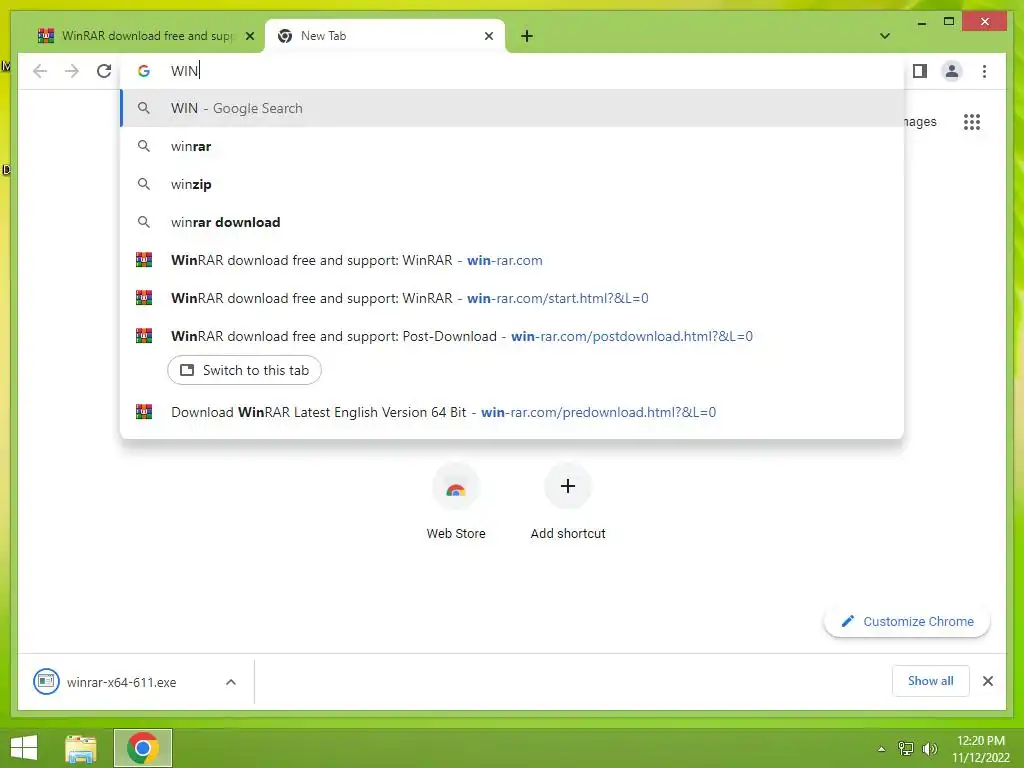Open the volume tray icon
Viewport: 1024px width, 768px height.
[929, 749]
